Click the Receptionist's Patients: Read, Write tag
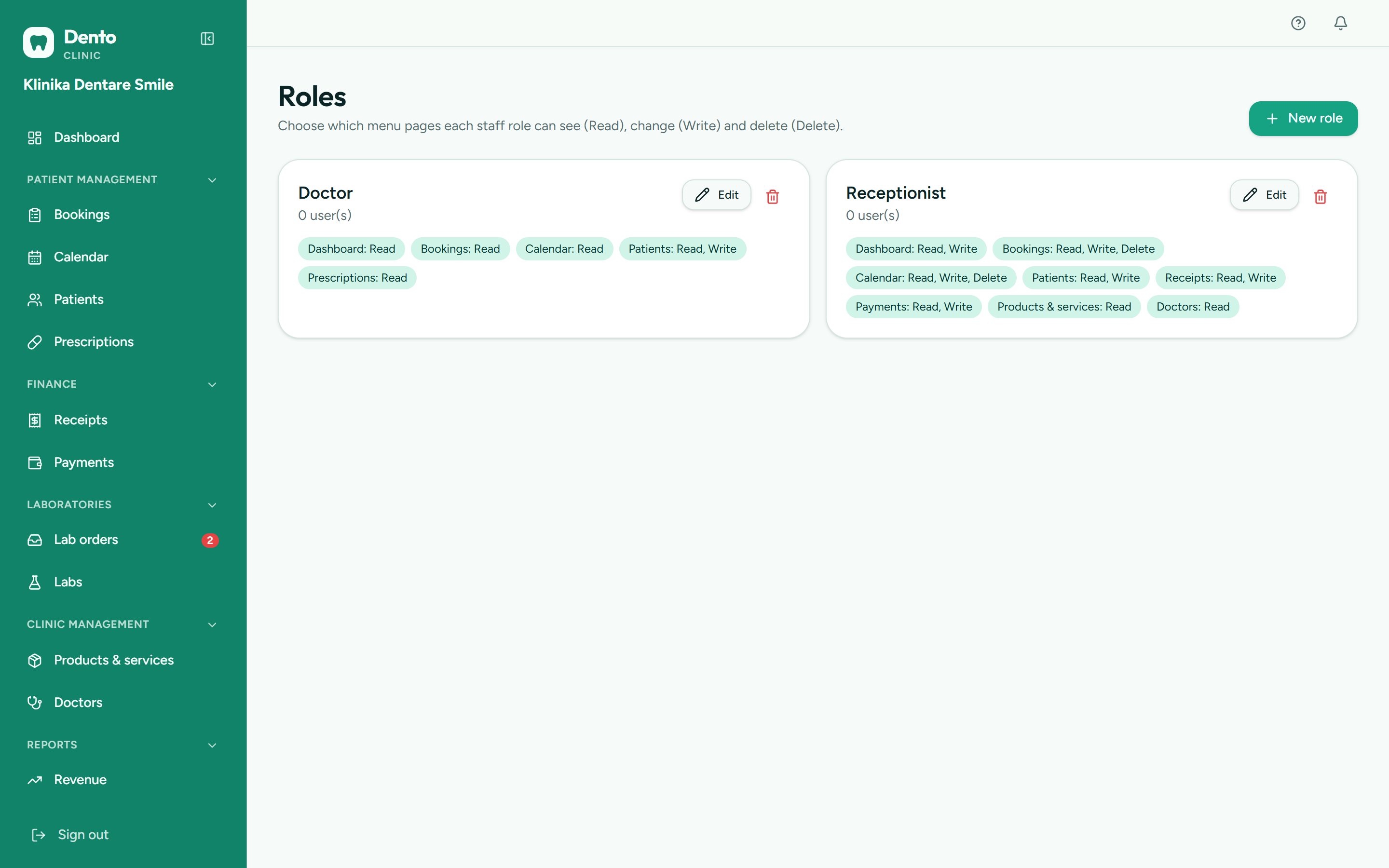1389x868 pixels. click(1086, 278)
